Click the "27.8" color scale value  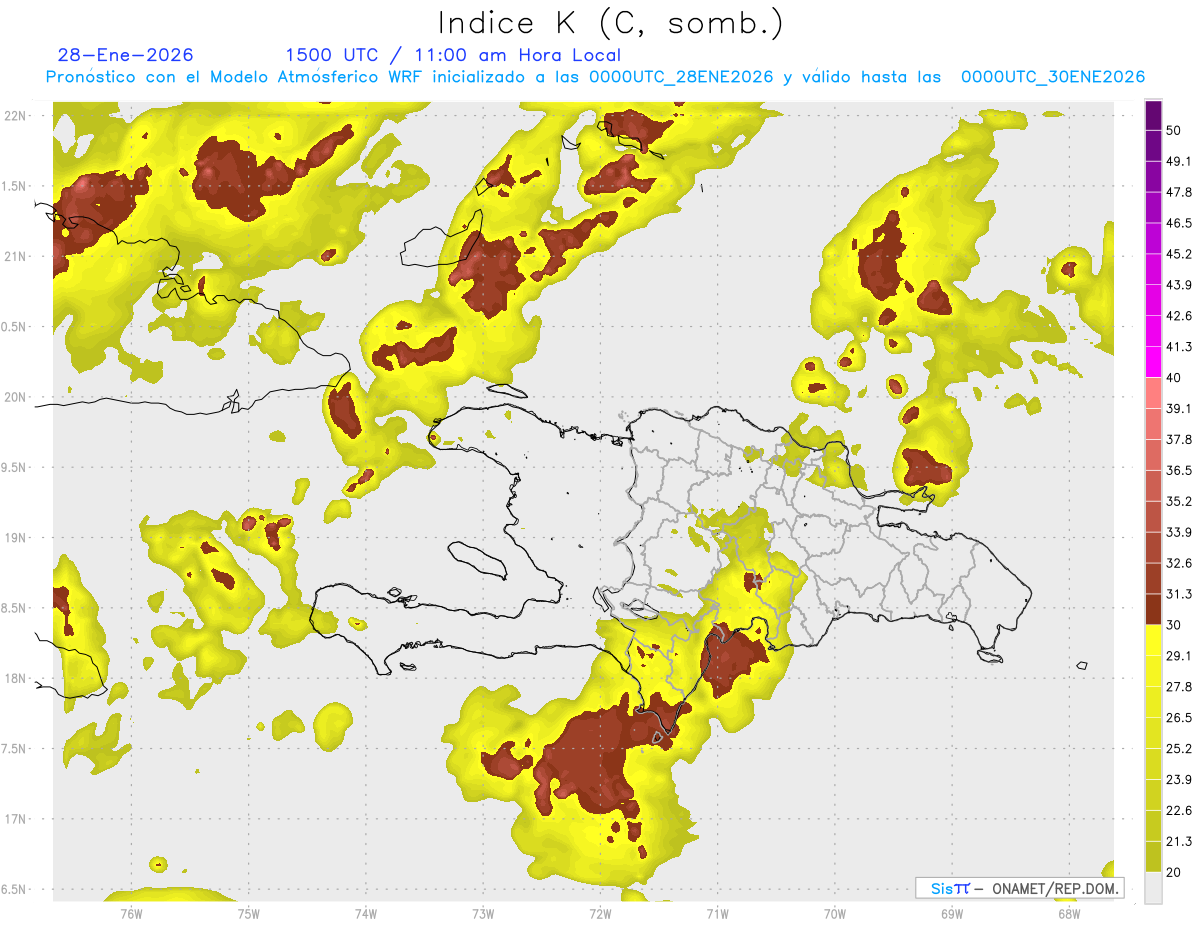(x=1179, y=687)
